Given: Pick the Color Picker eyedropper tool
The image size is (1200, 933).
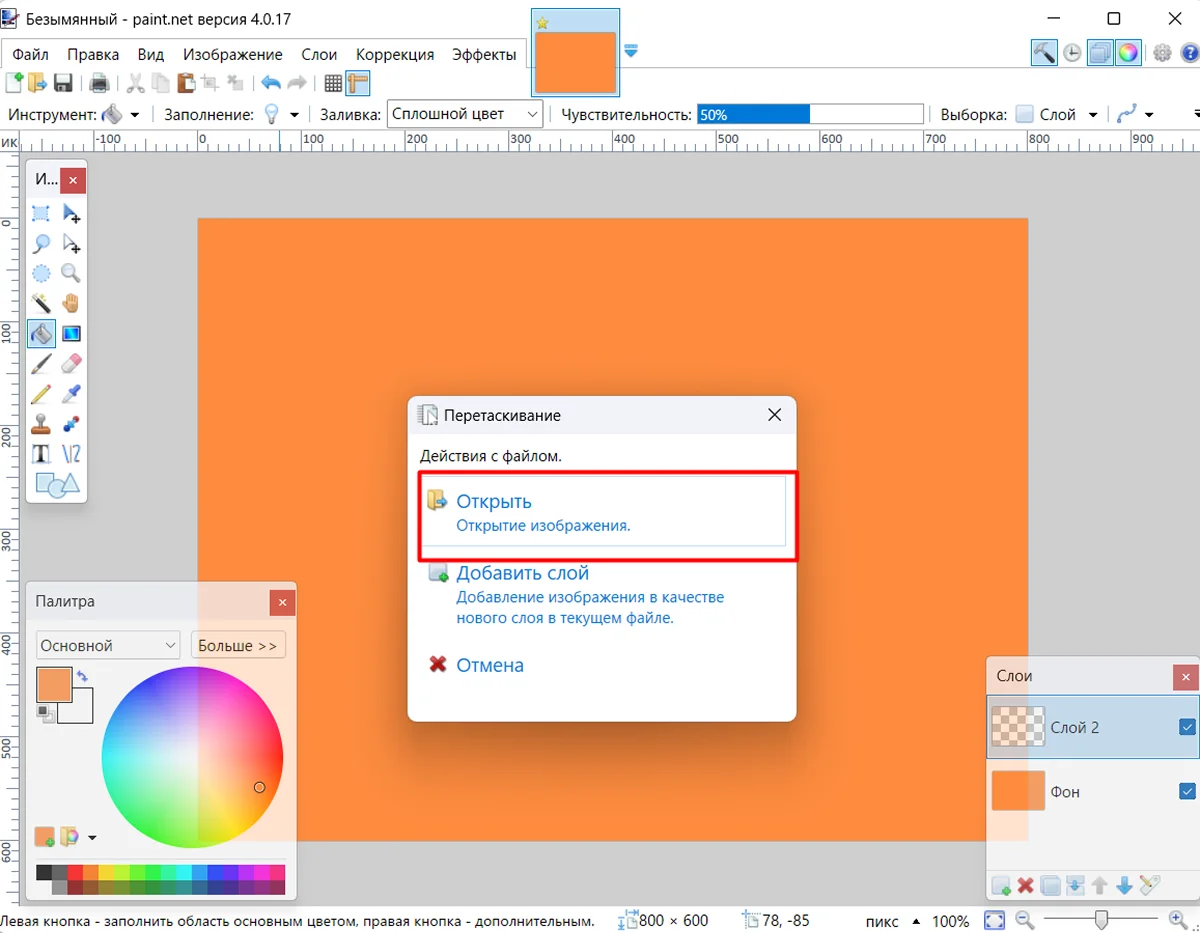Looking at the screenshot, I should [x=71, y=393].
